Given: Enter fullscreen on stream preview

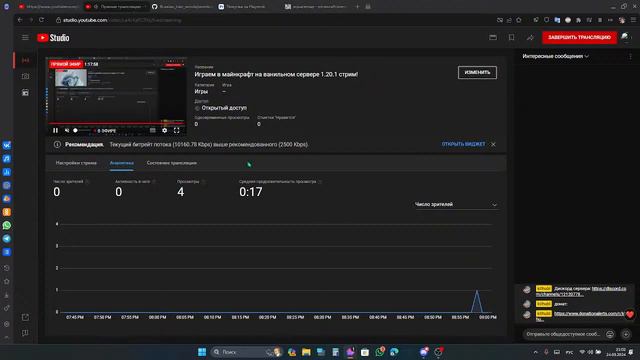Looking at the screenshot, I should (x=176, y=131).
